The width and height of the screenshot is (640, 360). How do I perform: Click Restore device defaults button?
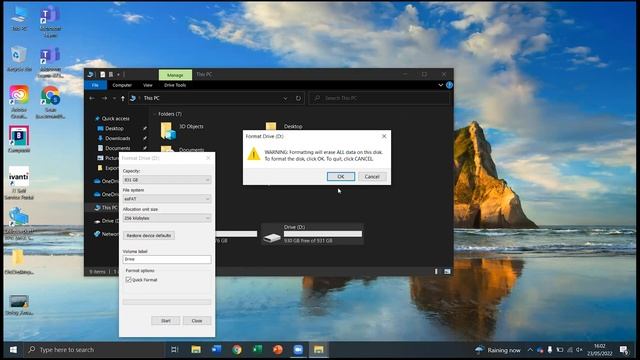coord(149,236)
